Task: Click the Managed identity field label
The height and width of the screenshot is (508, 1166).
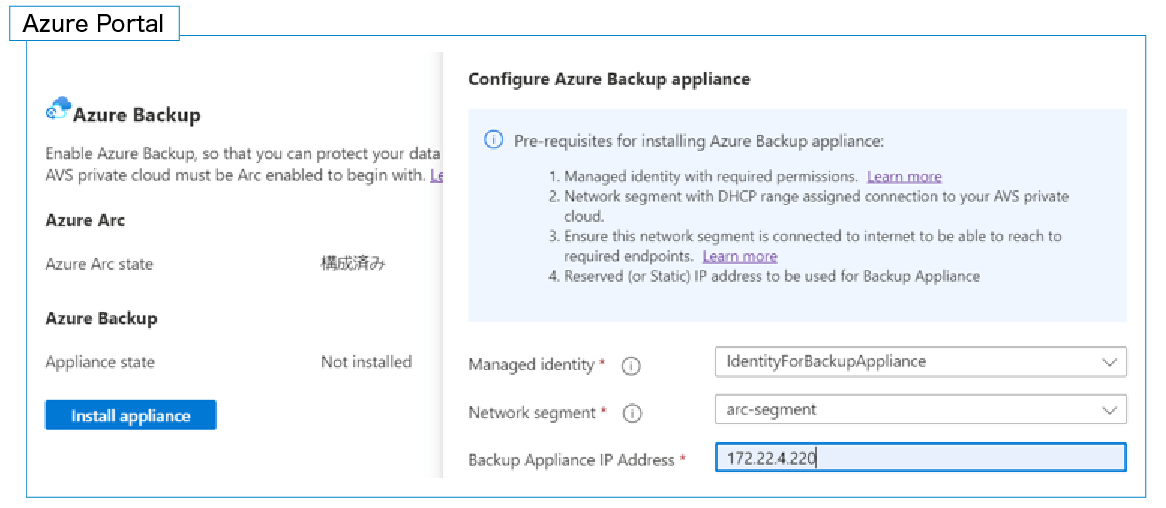Action: tap(531, 365)
